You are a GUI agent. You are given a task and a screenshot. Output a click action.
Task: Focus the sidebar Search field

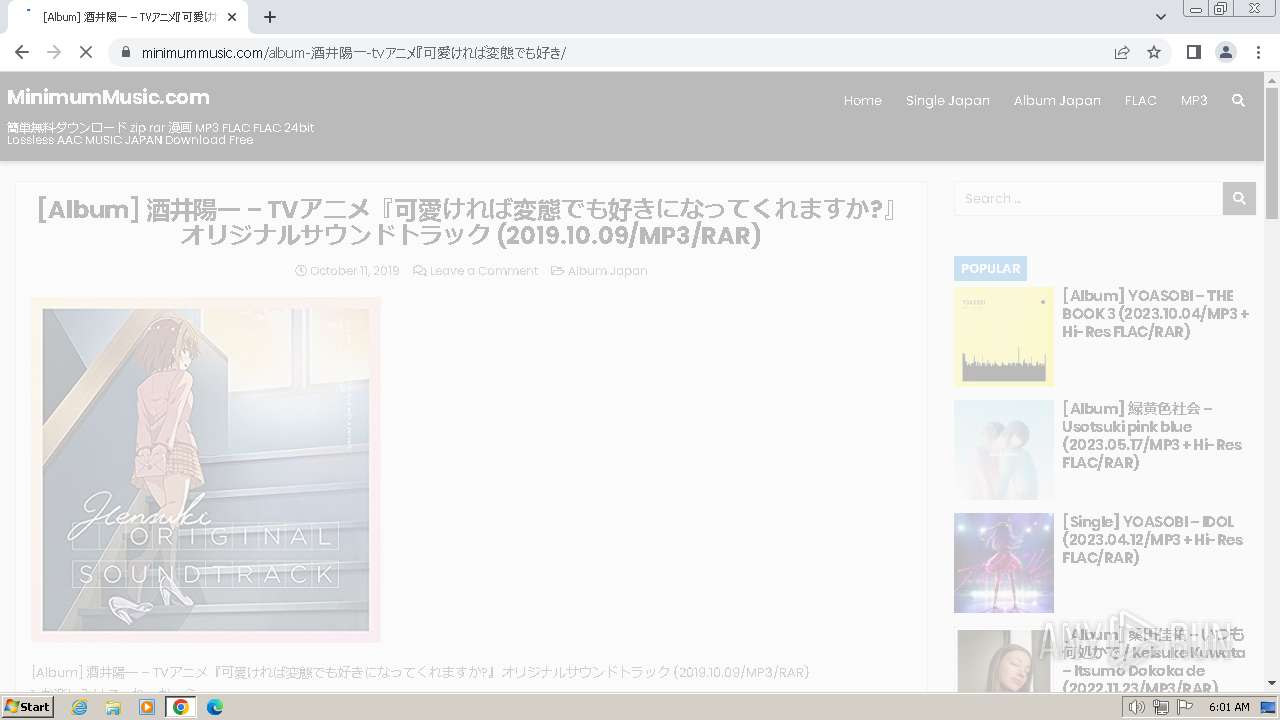pyautogui.click(x=1088, y=198)
